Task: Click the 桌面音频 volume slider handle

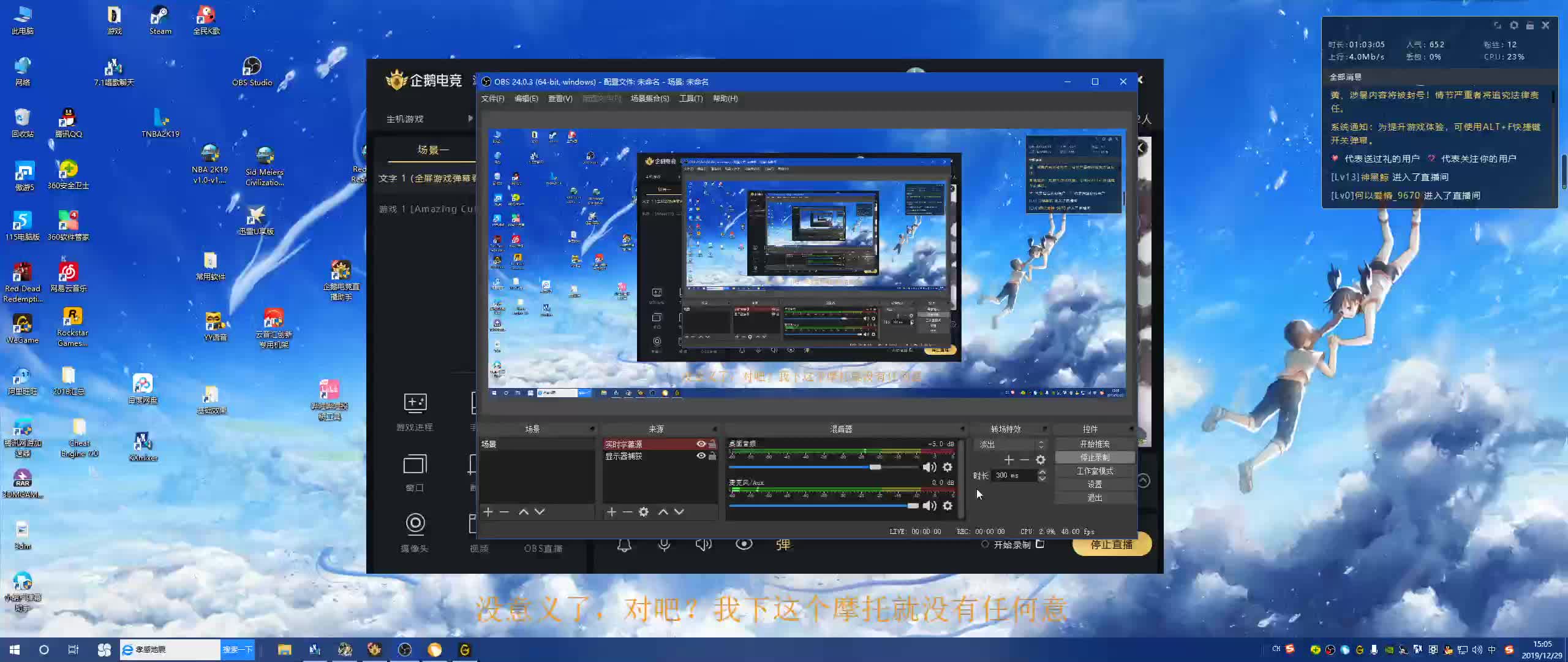Action: pos(875,467)
